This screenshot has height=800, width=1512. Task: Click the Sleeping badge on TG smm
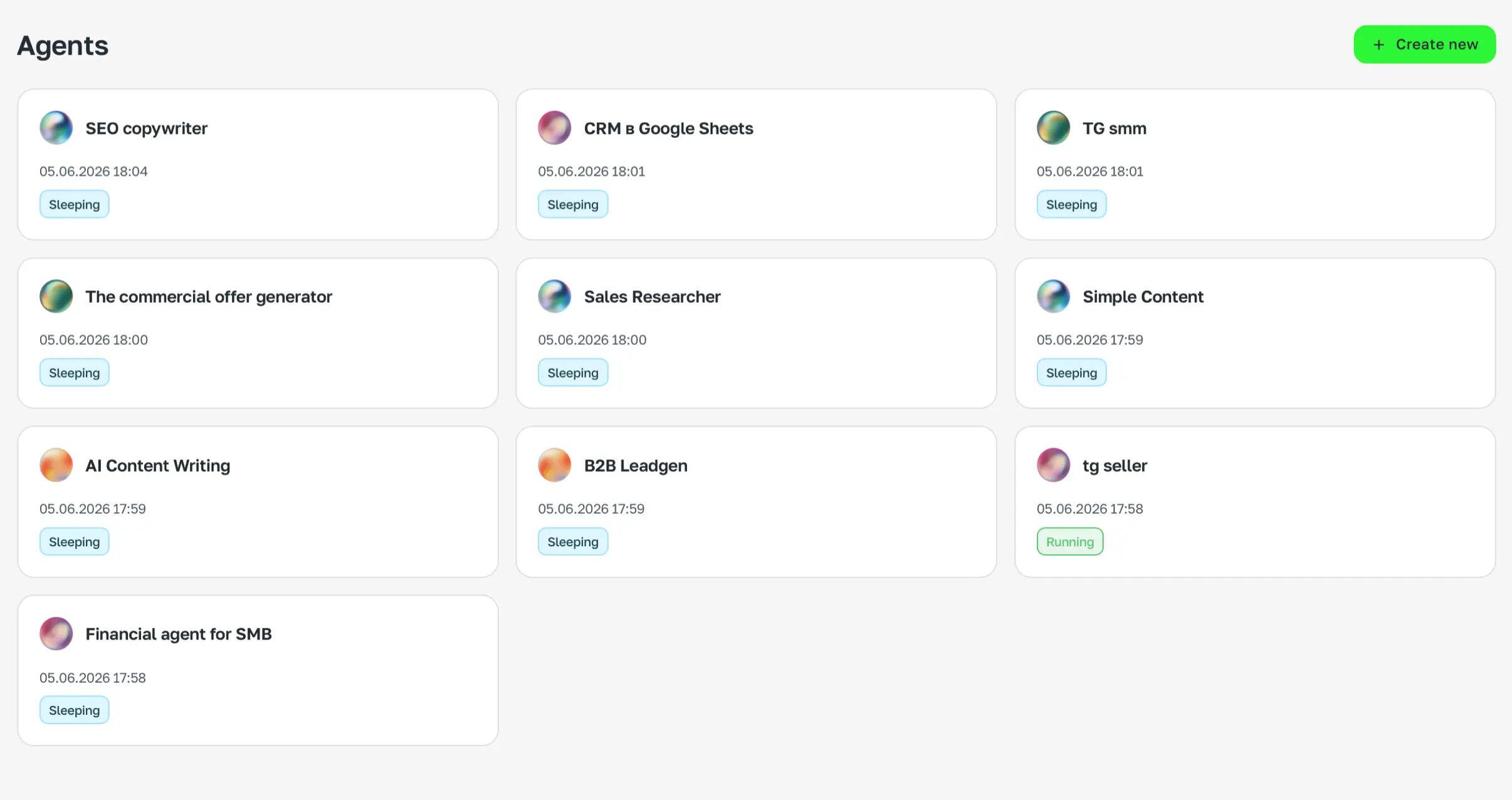point(1071,204)
